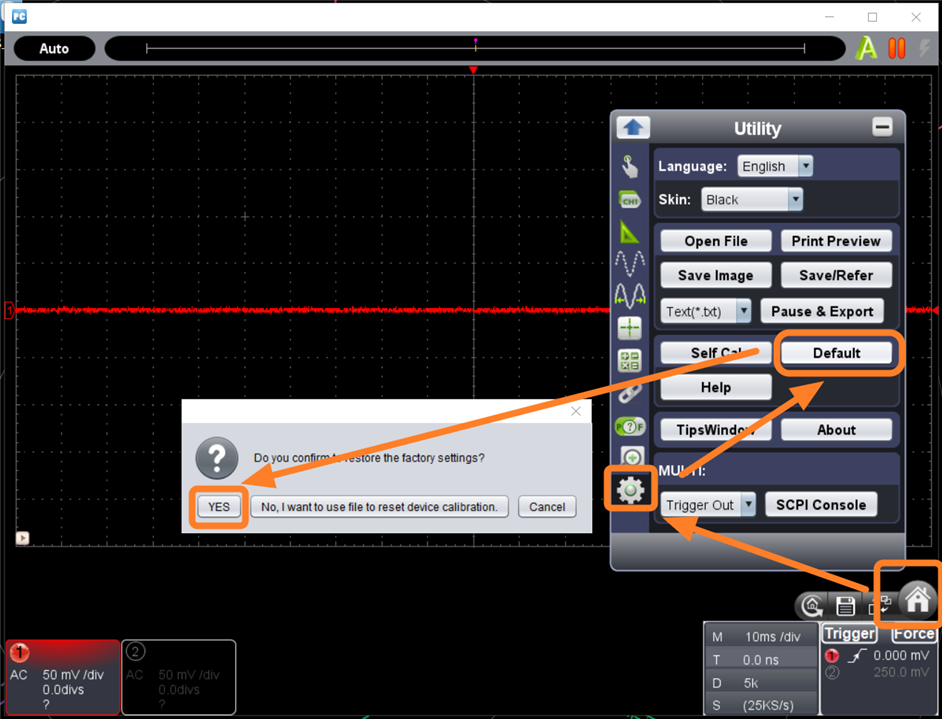Click the No, use file to reset calibration button
The image size is (942, 719).
click(379, 506)
